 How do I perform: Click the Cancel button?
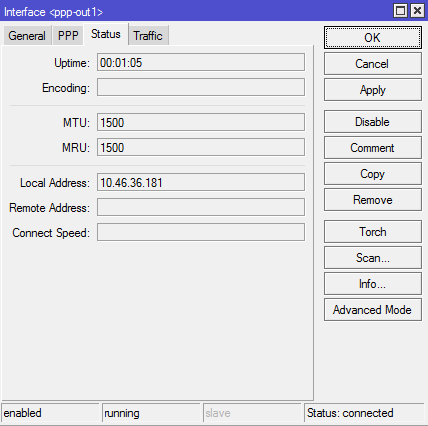373,64
